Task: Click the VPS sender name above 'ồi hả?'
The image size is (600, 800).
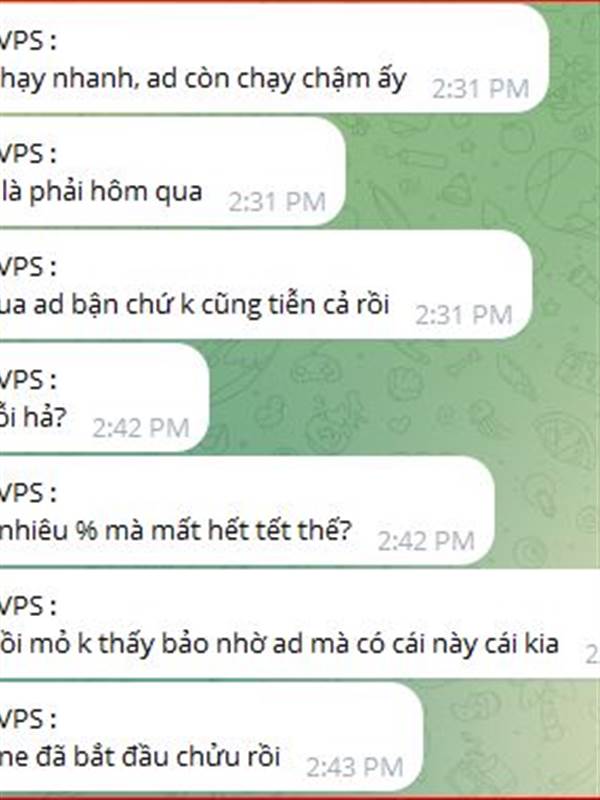Action: tap(28, 381)
